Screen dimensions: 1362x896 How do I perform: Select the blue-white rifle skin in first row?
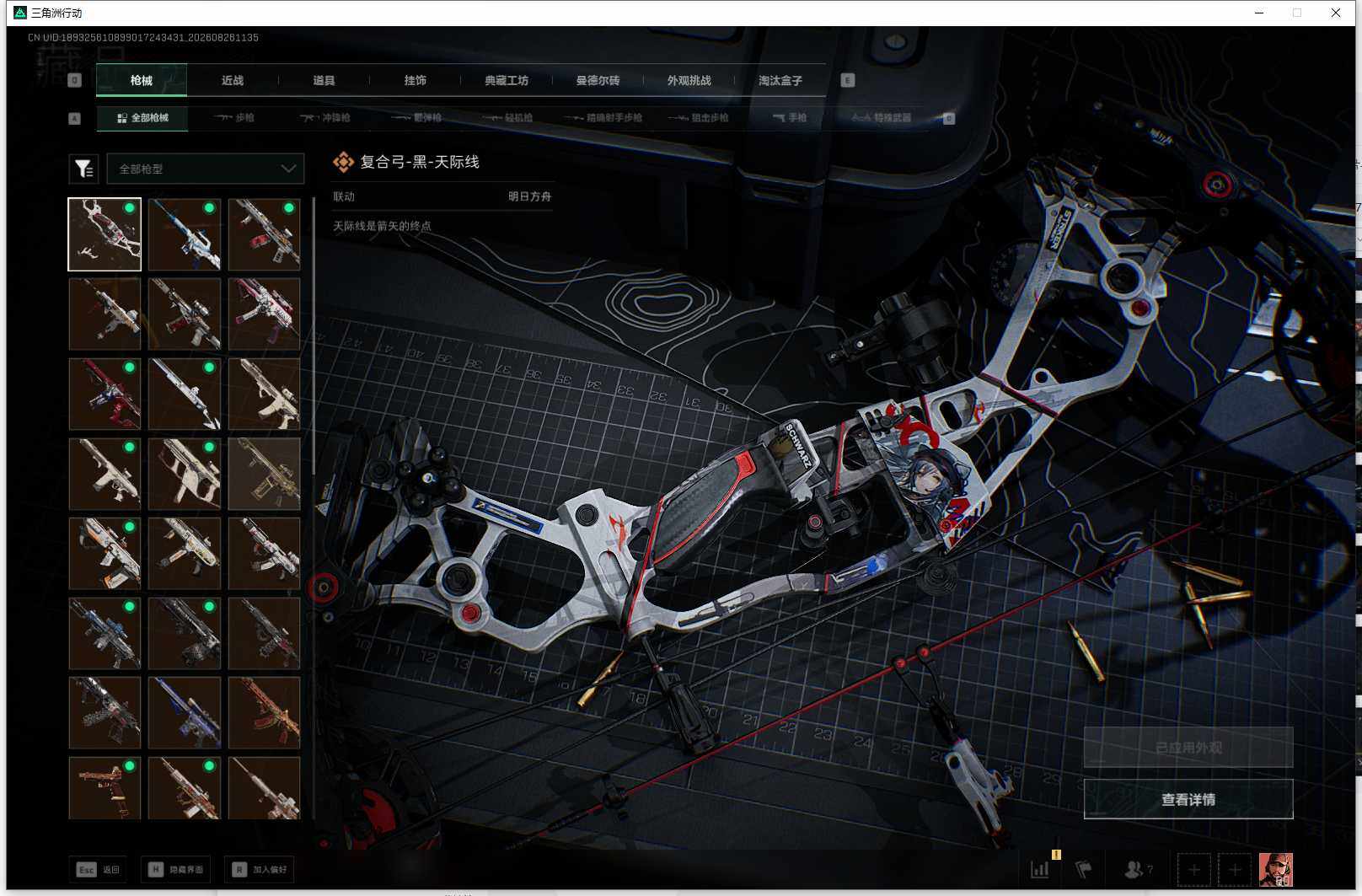(x=185, y=234)
